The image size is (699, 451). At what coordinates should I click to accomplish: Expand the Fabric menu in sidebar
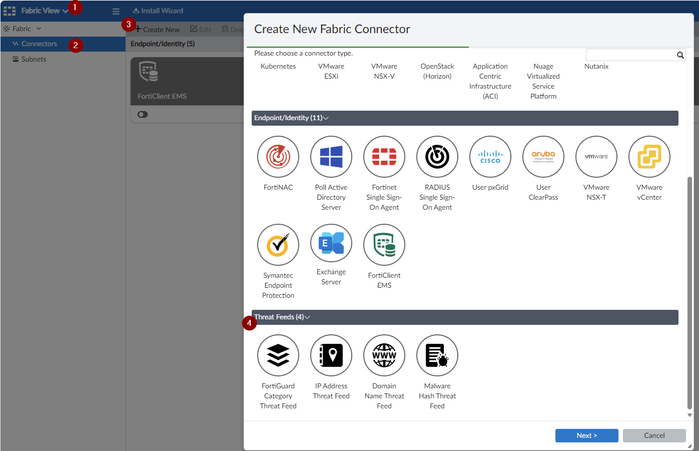click(26, 29)
